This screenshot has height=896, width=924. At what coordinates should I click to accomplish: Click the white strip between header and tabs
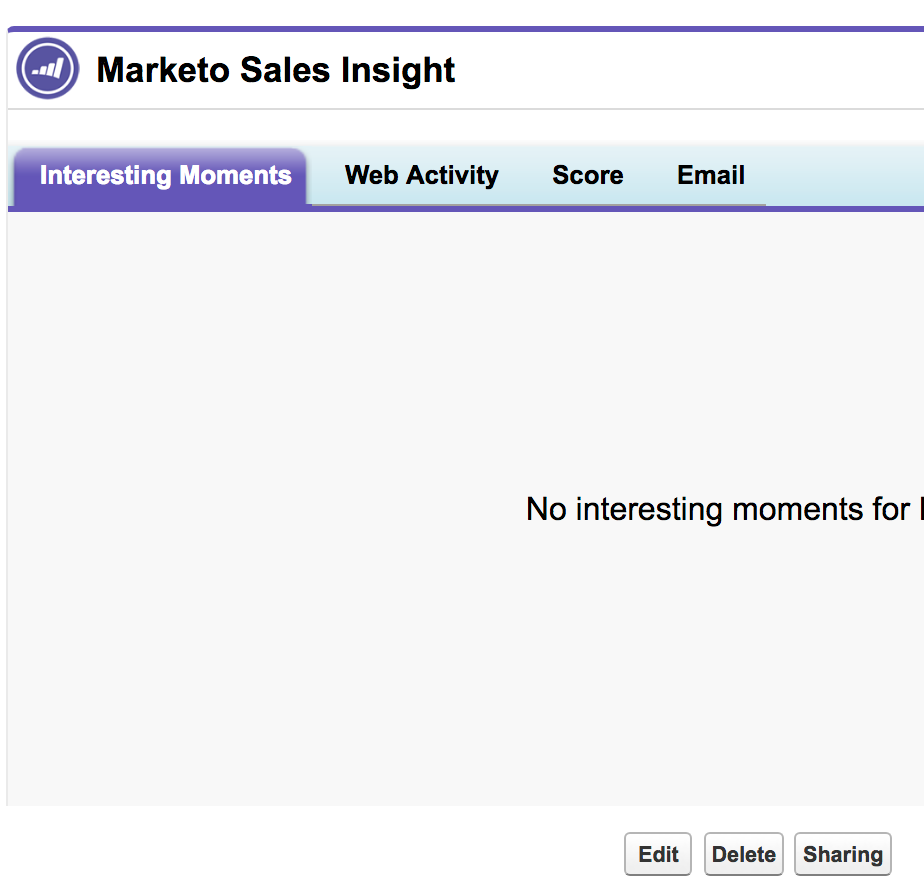click(x=460, y=126)
